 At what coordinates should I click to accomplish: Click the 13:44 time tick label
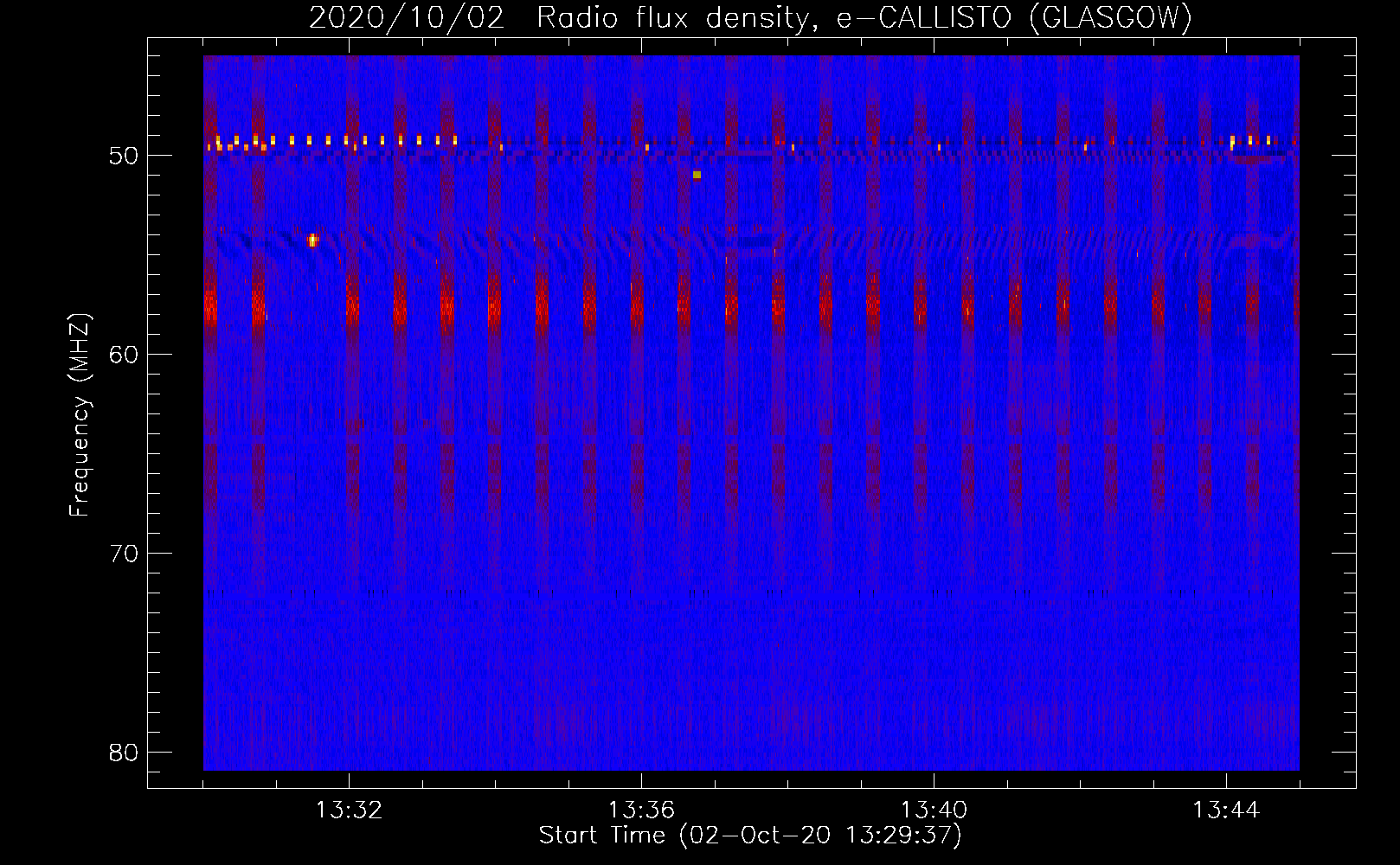[1226, 811]
